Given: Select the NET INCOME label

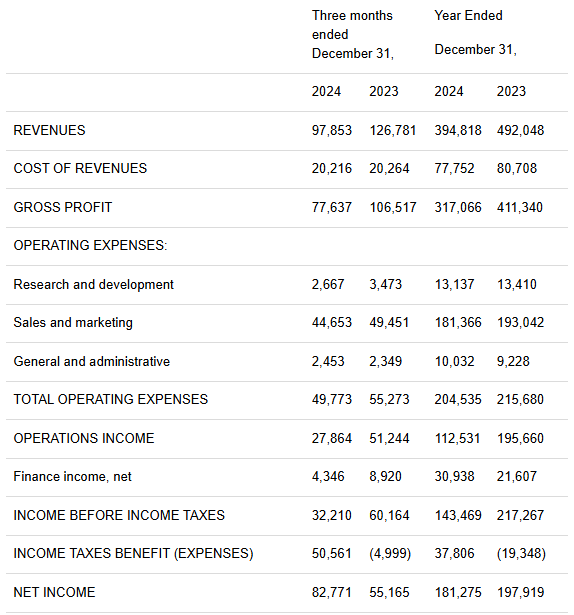Looking at the screenshot, I should pyautogui.click(x=55, y=592).
